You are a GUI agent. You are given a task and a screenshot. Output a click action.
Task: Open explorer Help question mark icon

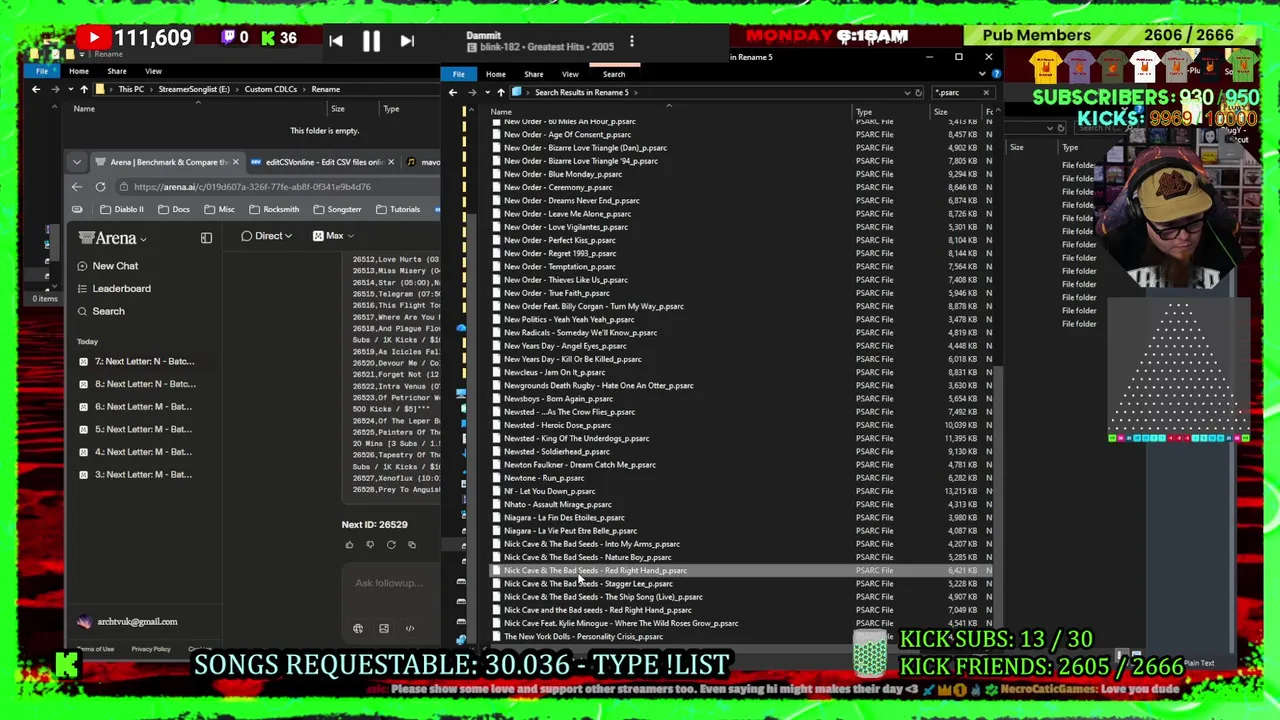[x=997, y=74]
